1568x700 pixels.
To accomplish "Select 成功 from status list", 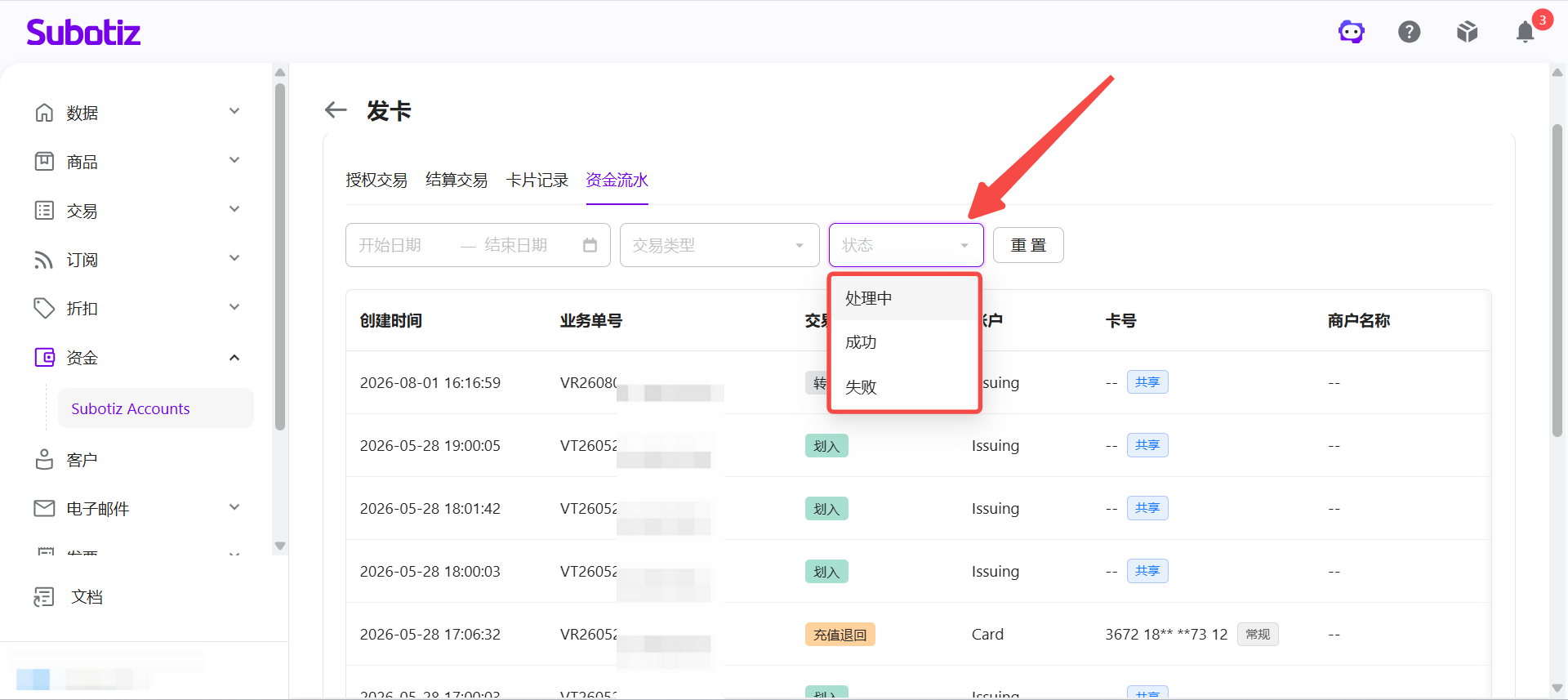I will tap(905, 342).
